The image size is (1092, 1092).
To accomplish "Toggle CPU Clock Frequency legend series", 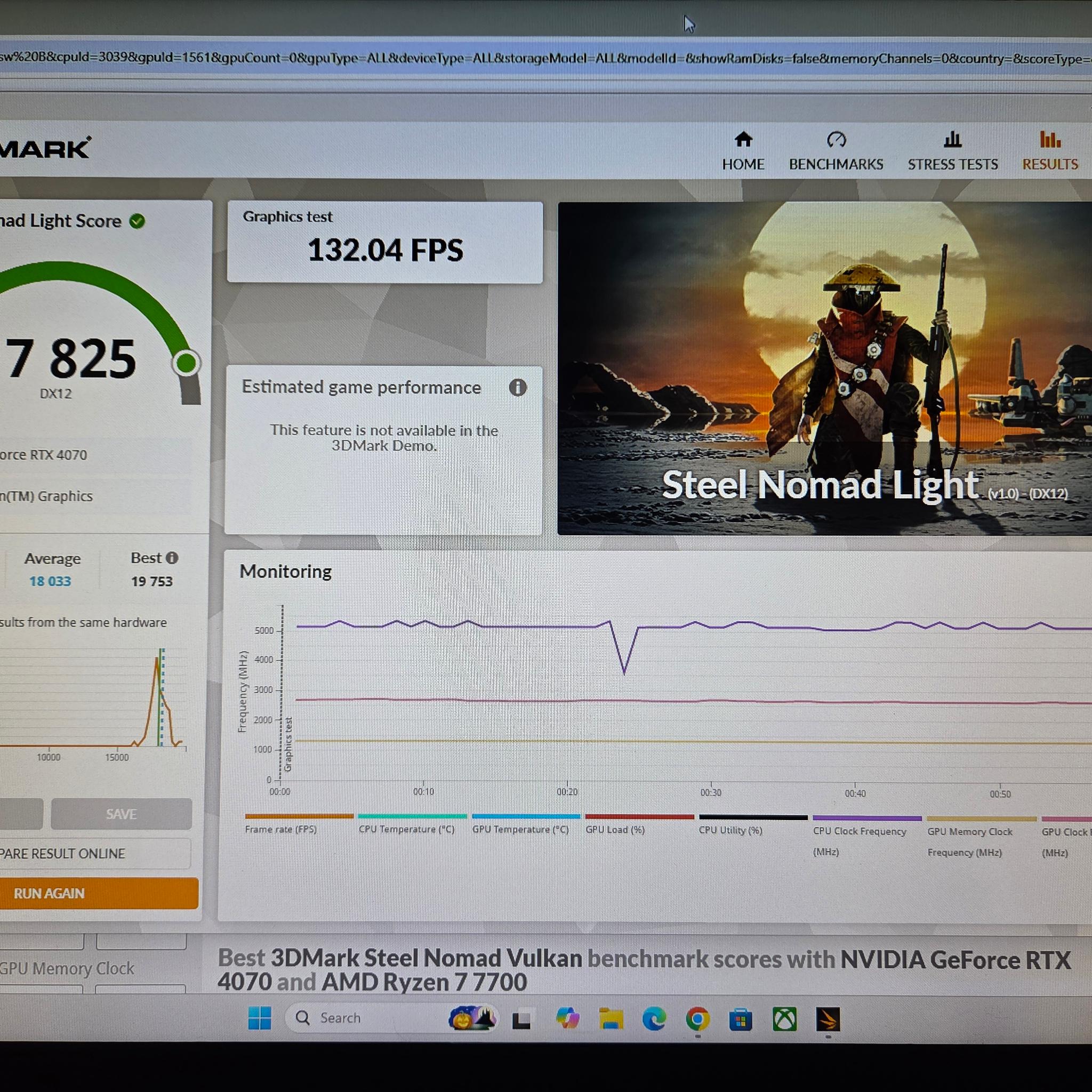I will (866, 836).
